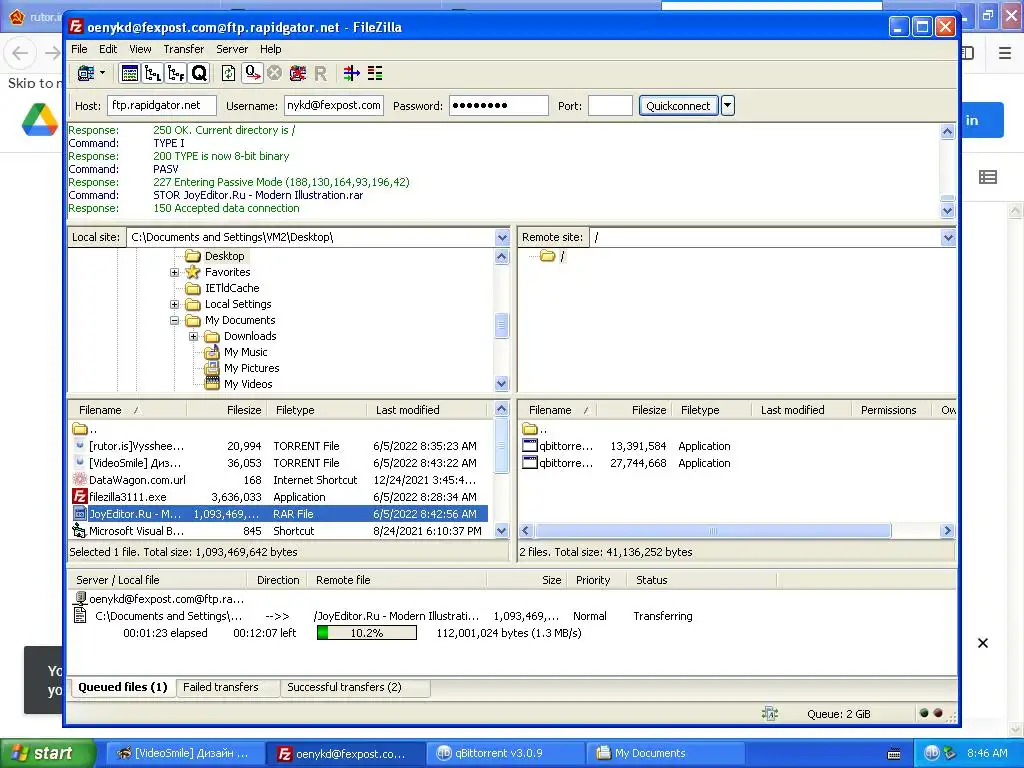Select the [VideoSmile] torrent file
The width and height of the screenshot is (1024, 768).
279,463
